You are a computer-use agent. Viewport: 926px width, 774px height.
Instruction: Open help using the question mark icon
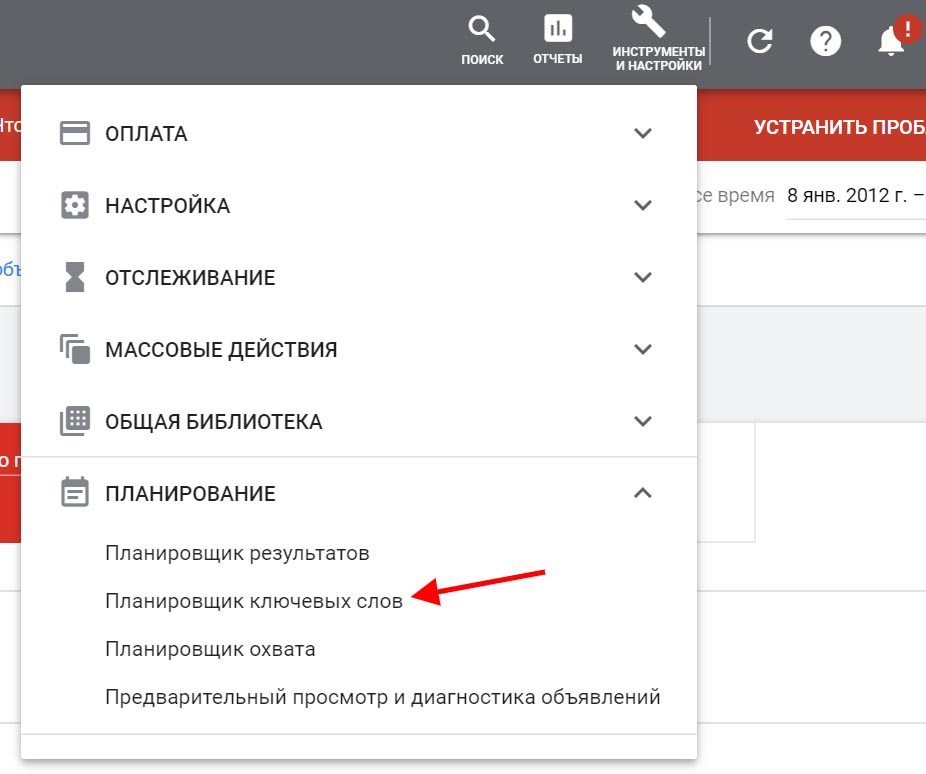click(826, 42)
